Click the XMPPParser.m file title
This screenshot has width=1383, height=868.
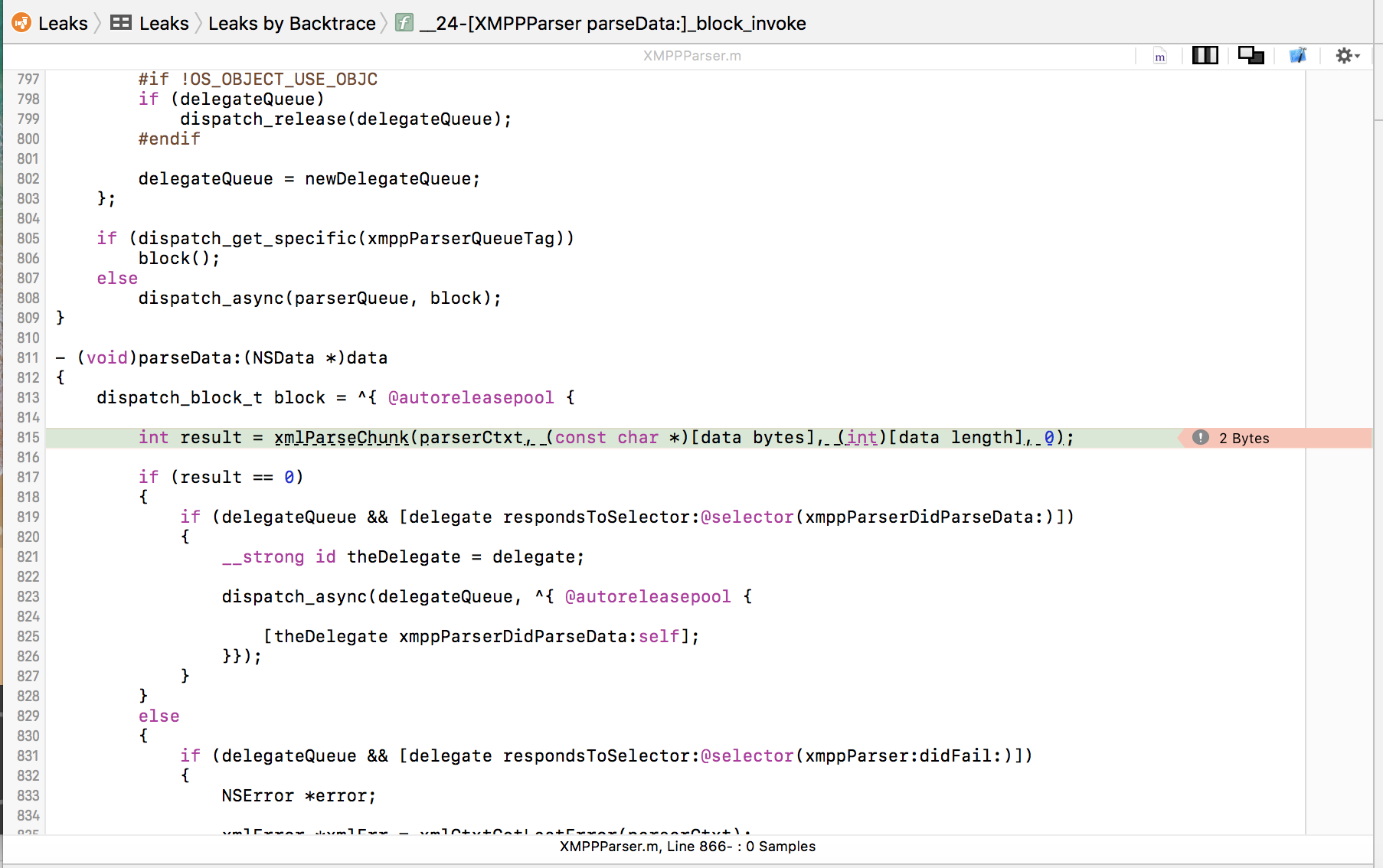click(691, 56)
